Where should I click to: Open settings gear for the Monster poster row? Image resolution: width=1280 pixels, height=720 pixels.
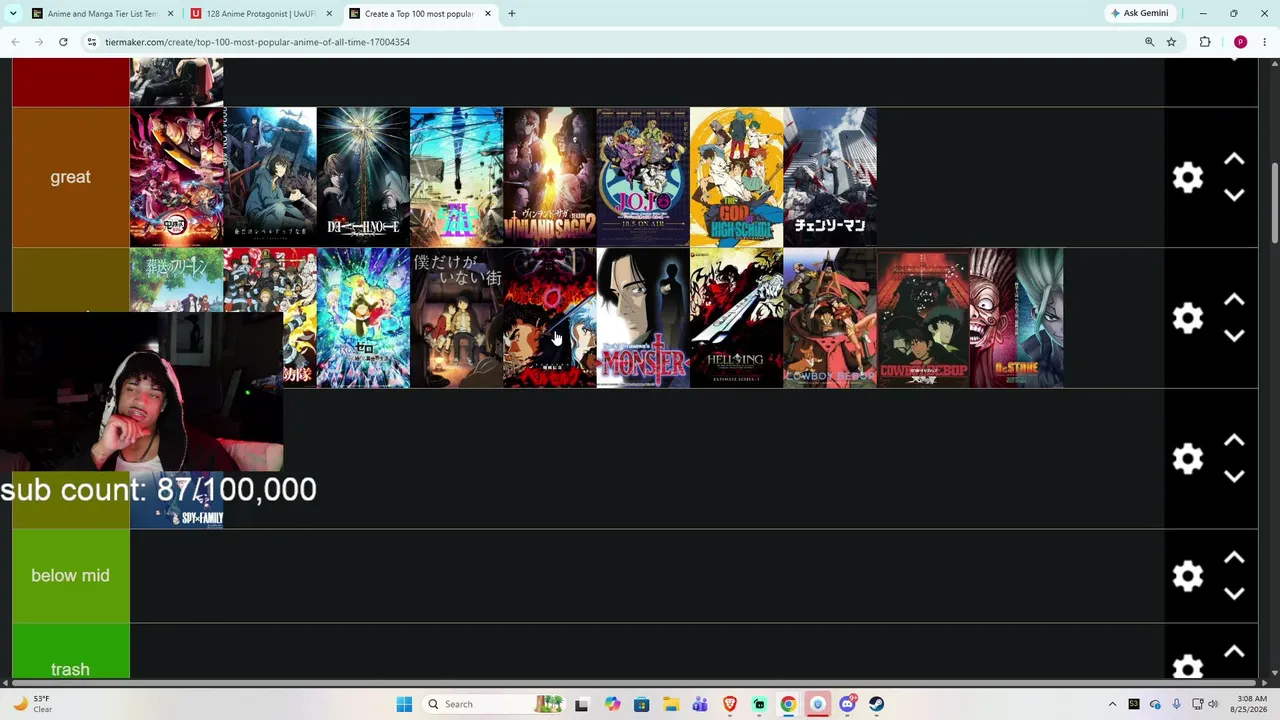(x=1187, y=319)
